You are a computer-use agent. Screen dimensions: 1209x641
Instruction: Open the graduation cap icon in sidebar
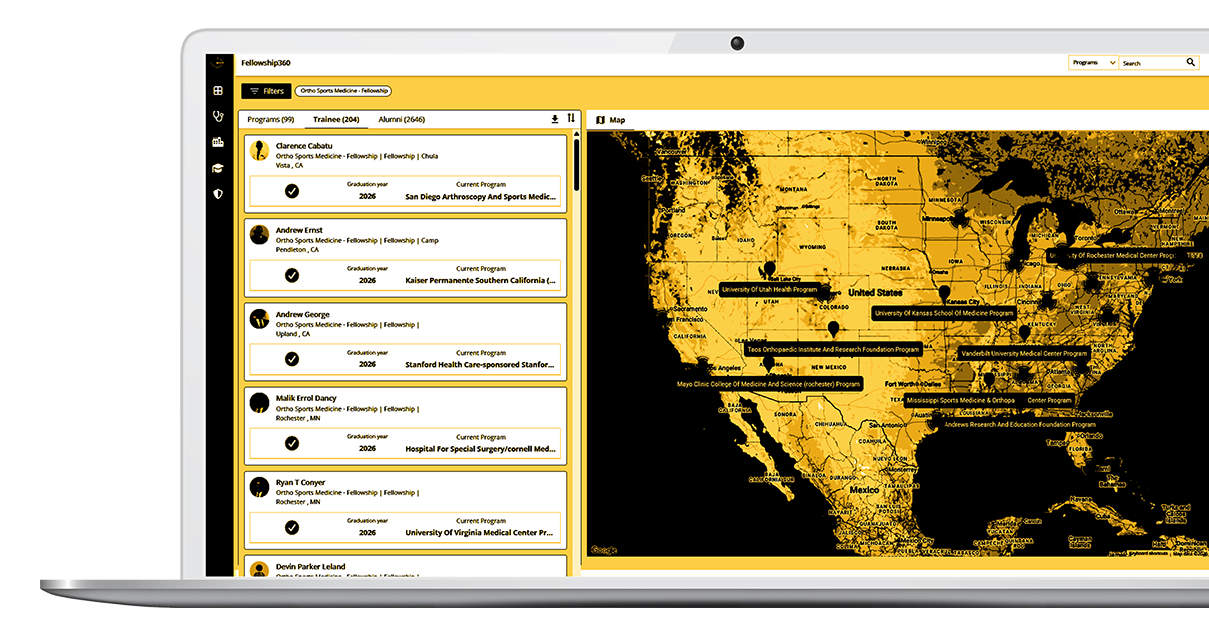point(218,168)
